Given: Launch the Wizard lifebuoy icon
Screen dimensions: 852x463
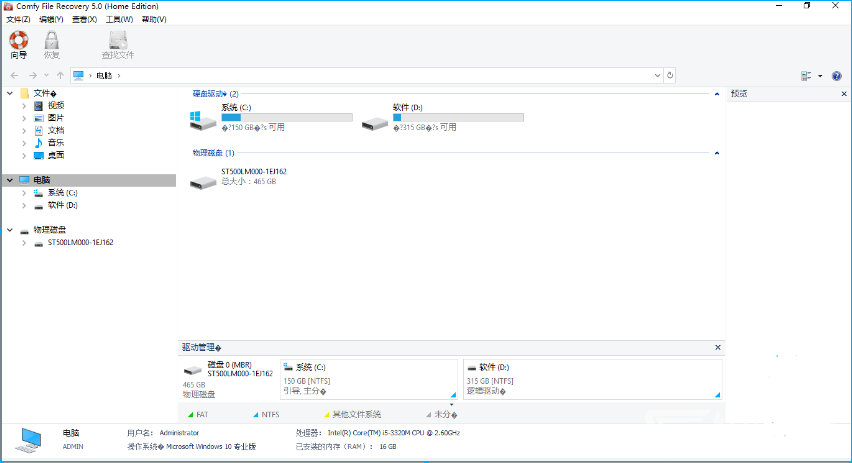Looking at the screenshot, I should point(18,40).
